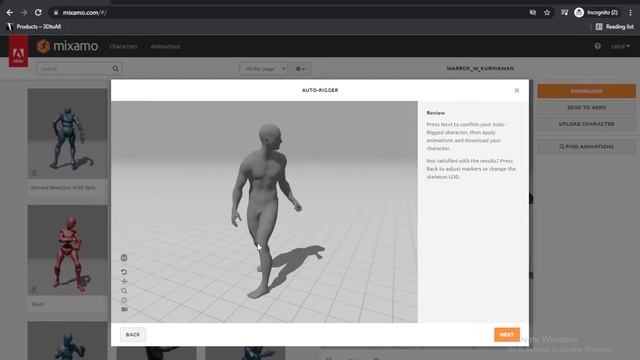Screen dimensions: 640x360
Task: Open the per page dropdown
Action: [x=264, y=69]
